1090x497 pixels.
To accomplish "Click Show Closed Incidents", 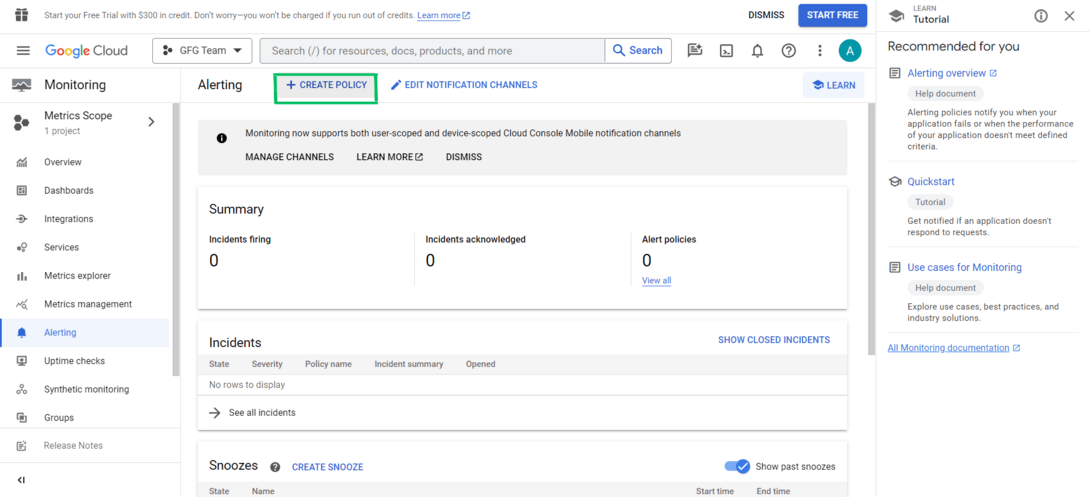I will 773,340.
